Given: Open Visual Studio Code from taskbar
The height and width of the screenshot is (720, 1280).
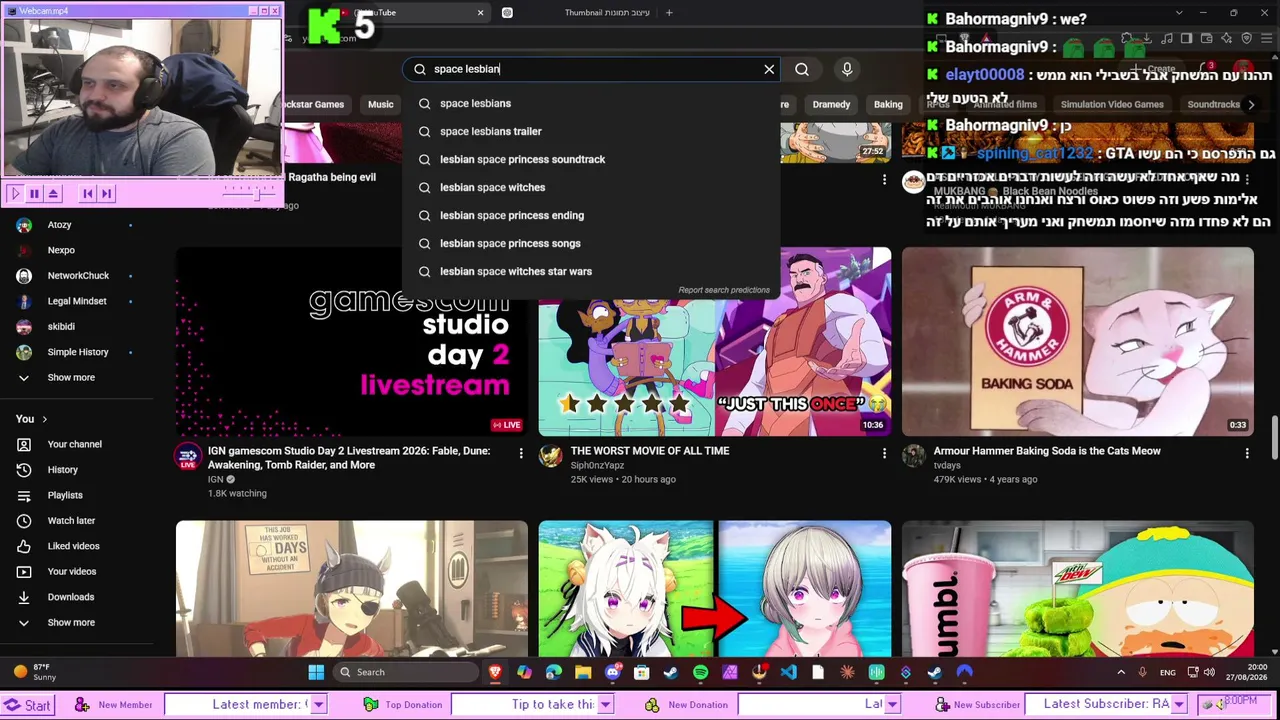Looking at the screenshot, I should [x=789, y=672].
